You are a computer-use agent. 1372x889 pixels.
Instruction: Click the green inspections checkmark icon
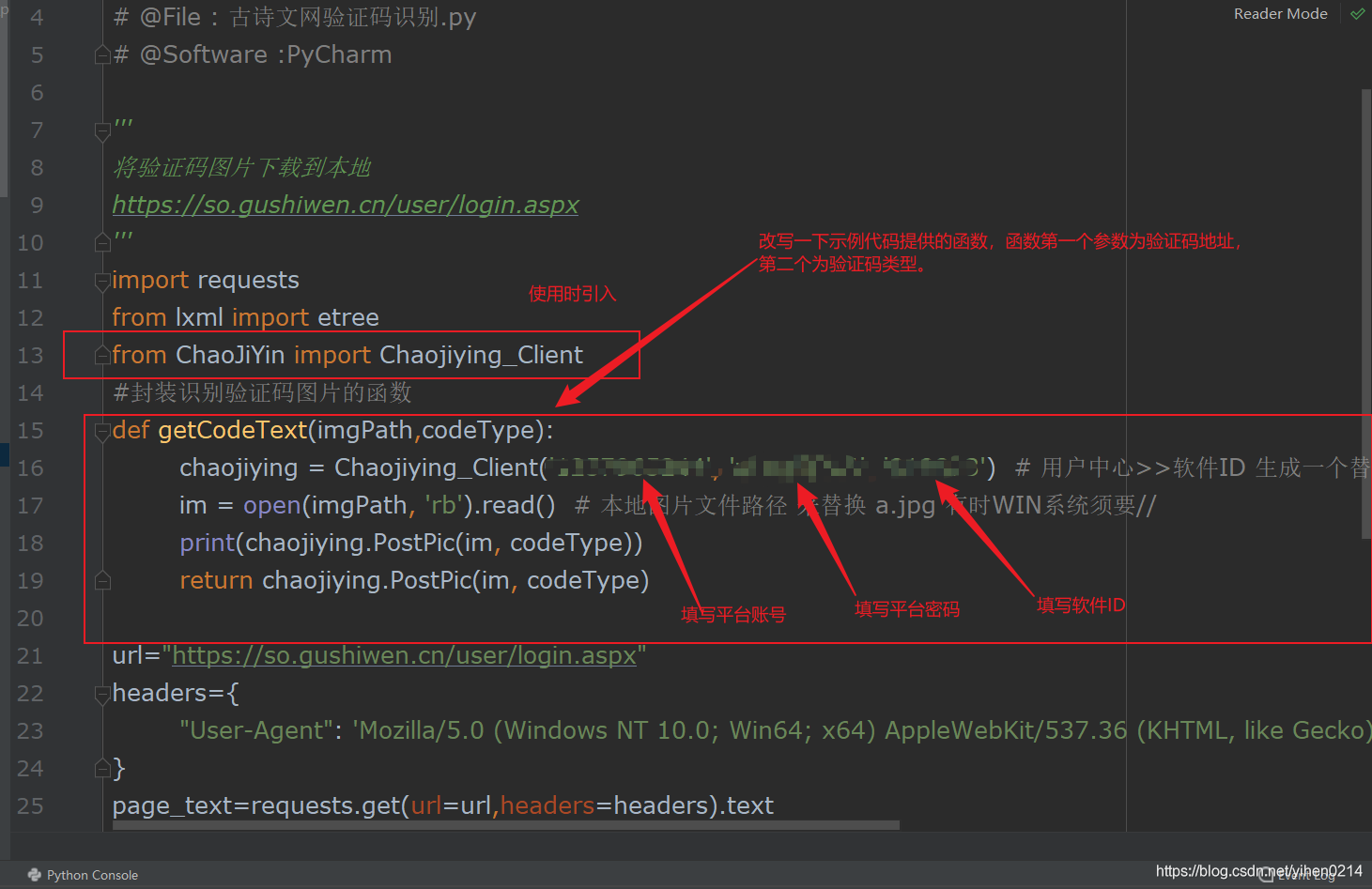1357,14
